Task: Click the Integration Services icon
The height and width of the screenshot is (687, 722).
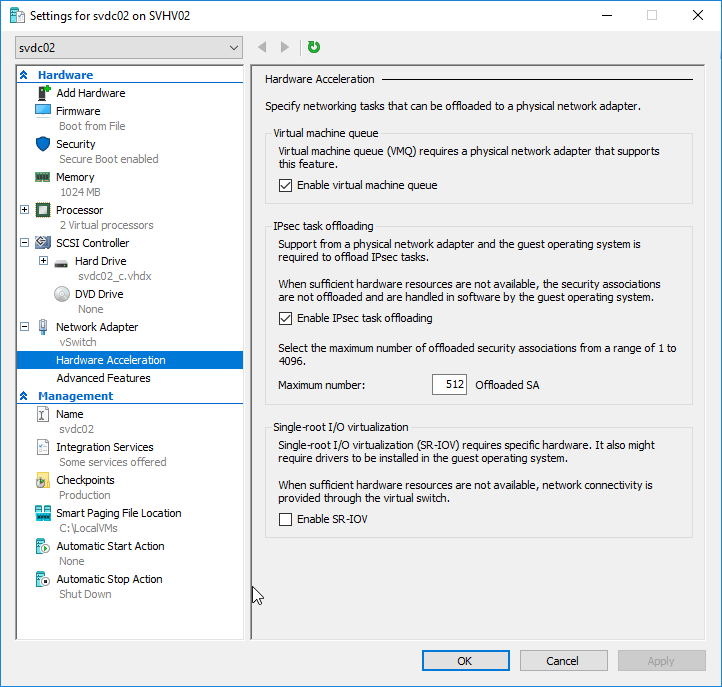Action: 42,447
